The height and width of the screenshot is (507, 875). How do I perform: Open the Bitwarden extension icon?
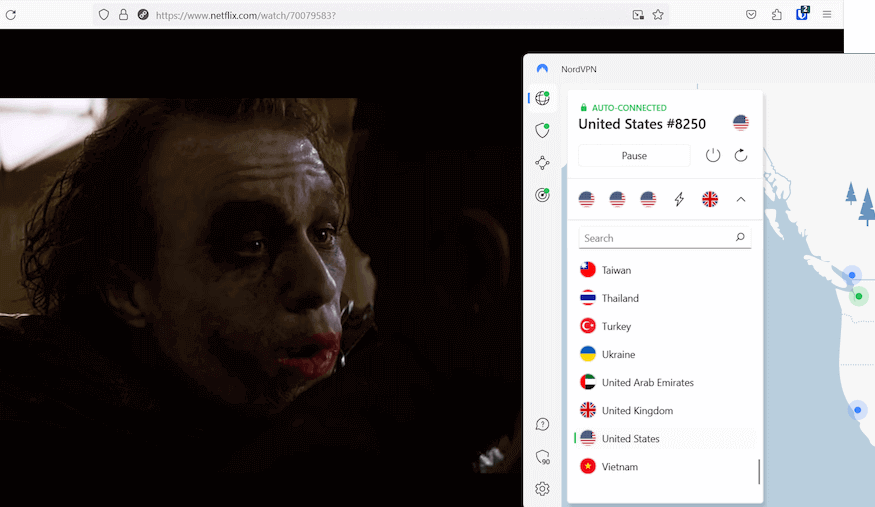pyautogui.click(x=802, y=13)
